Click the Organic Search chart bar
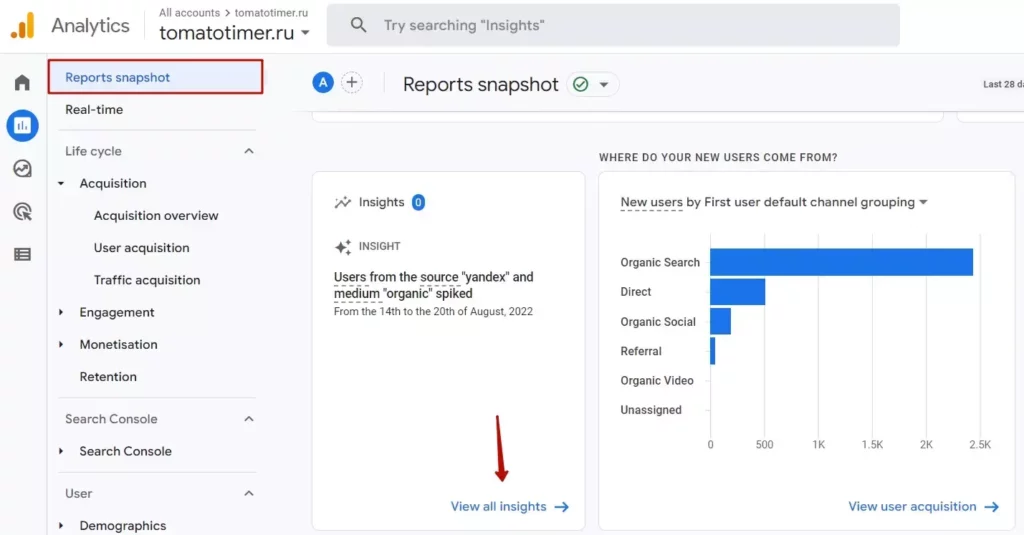1024x535 pixels. click(x=841, y=262)
